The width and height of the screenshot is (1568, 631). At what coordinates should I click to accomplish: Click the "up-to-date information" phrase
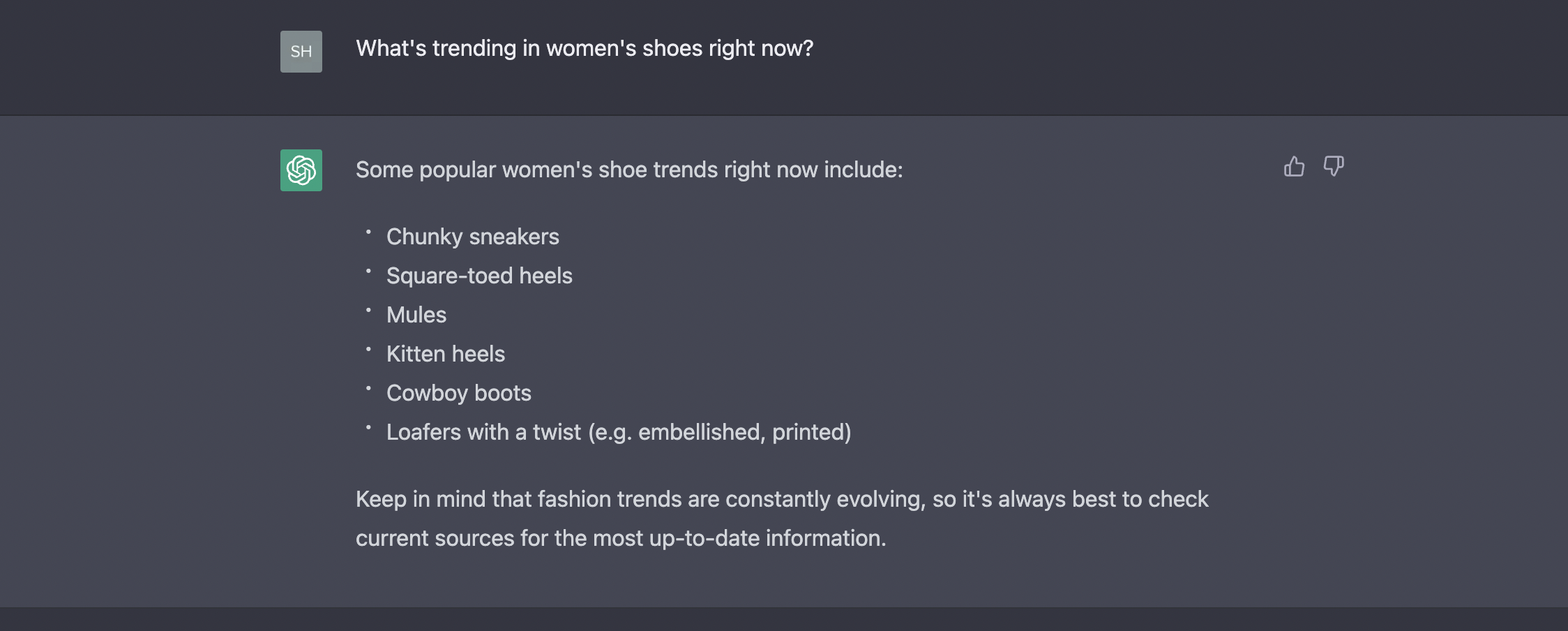coord(767,538)
